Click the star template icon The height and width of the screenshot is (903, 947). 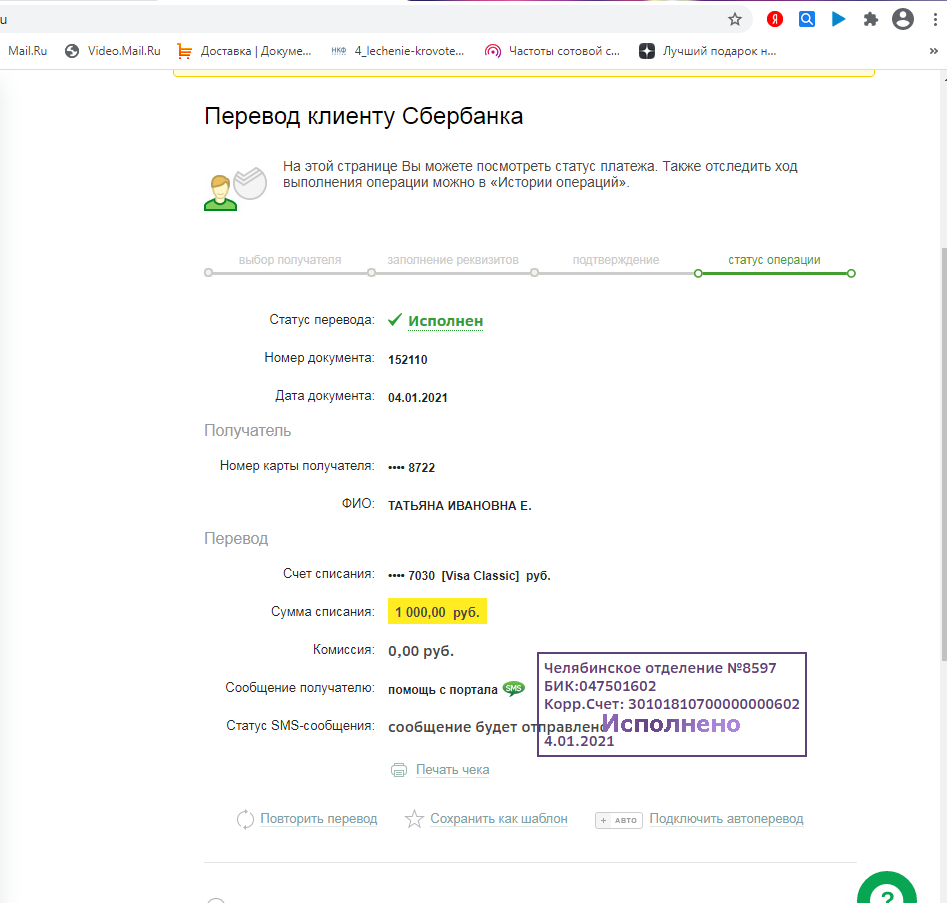(414, 819)
